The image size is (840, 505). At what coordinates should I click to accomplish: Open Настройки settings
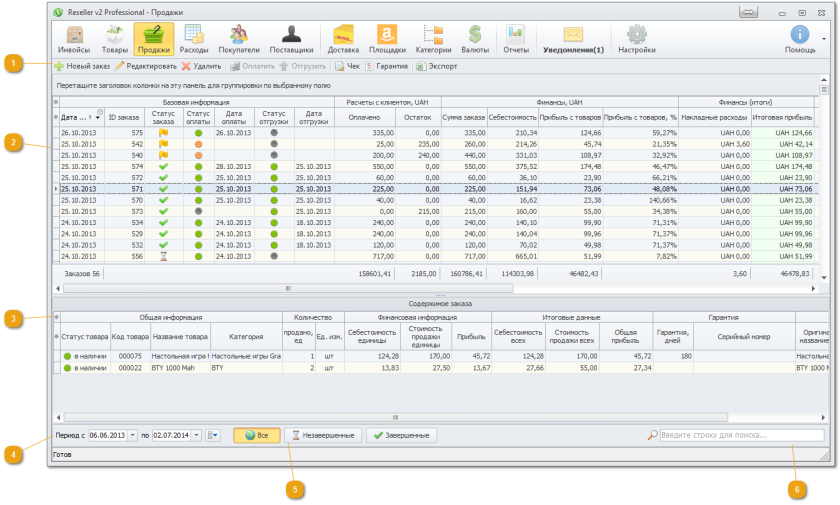636,39
